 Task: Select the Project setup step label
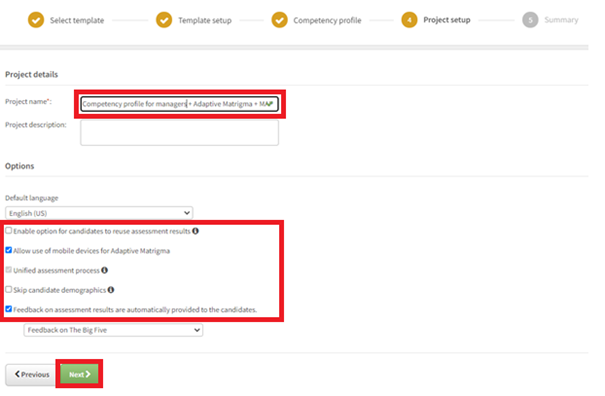(x=447, y=20)
